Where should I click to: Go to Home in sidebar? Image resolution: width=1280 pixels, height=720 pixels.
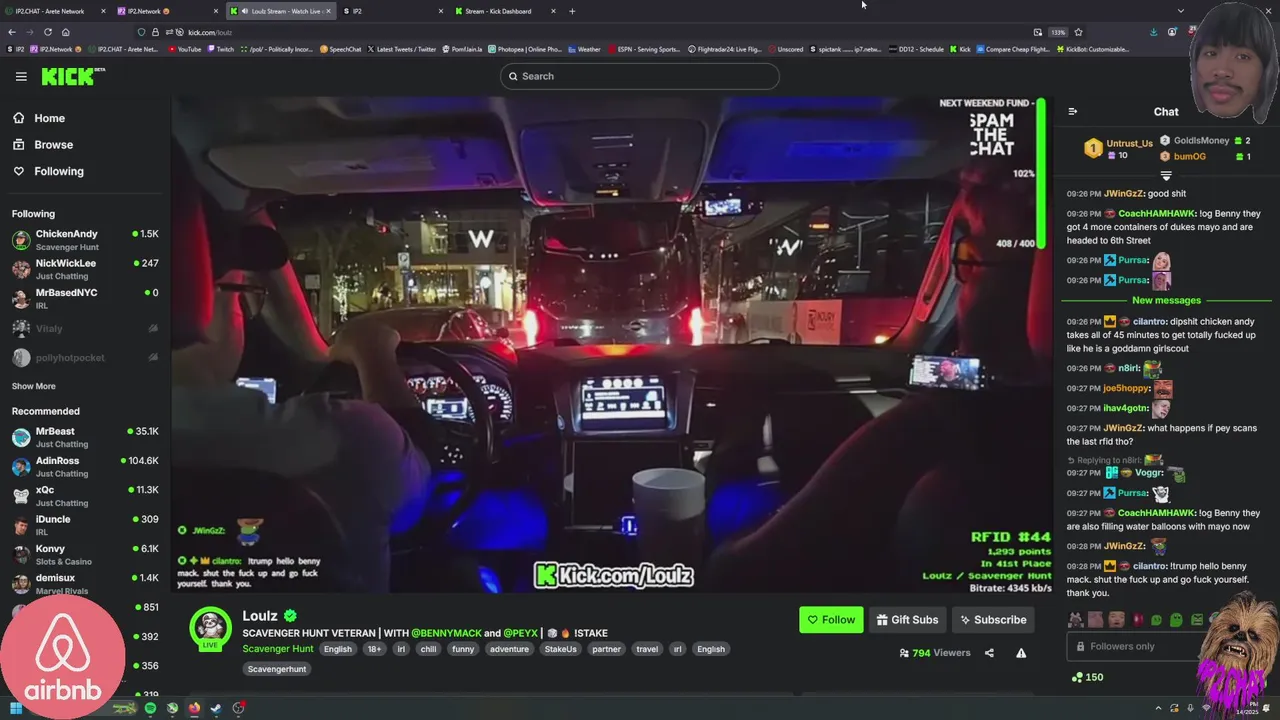[x=39, y=118]
